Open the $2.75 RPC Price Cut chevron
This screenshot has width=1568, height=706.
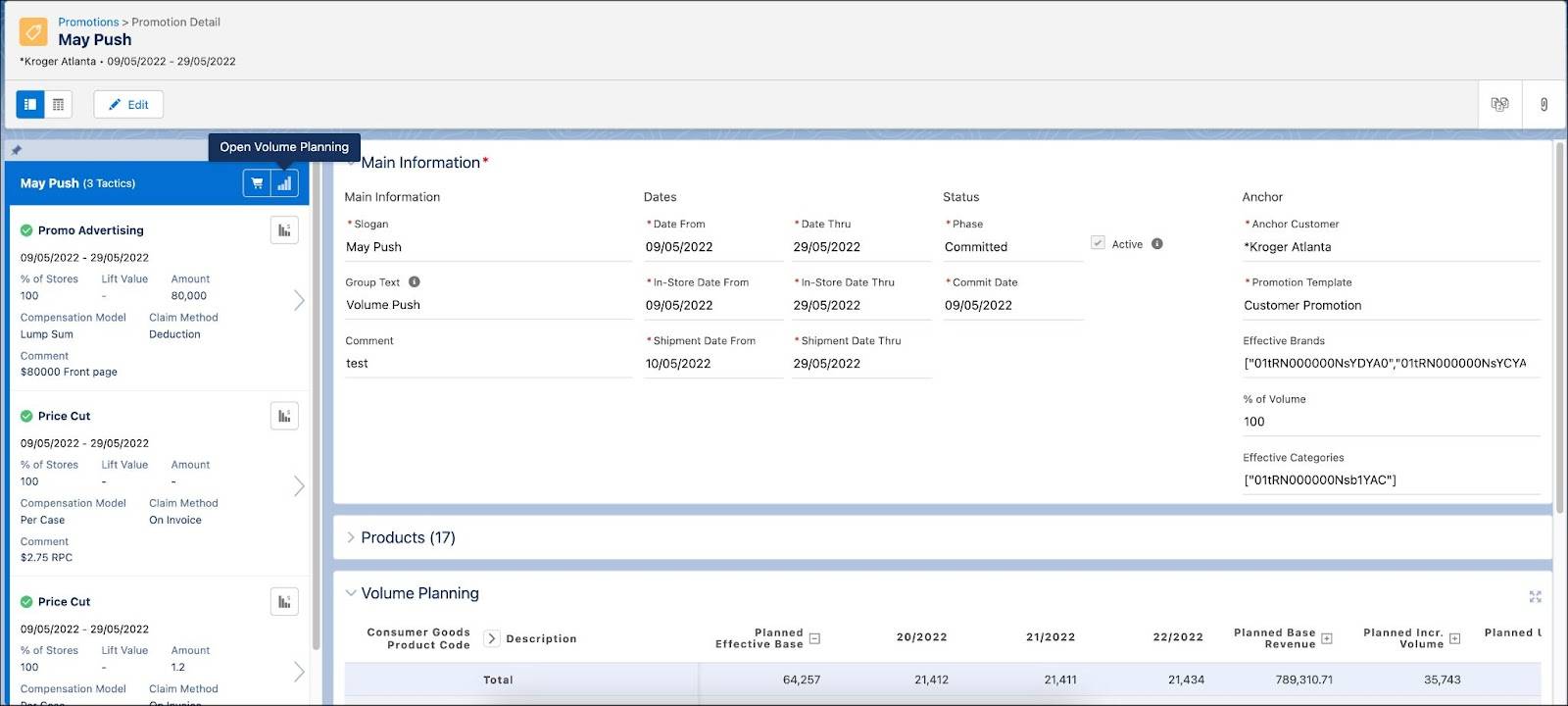coord(299,485)
